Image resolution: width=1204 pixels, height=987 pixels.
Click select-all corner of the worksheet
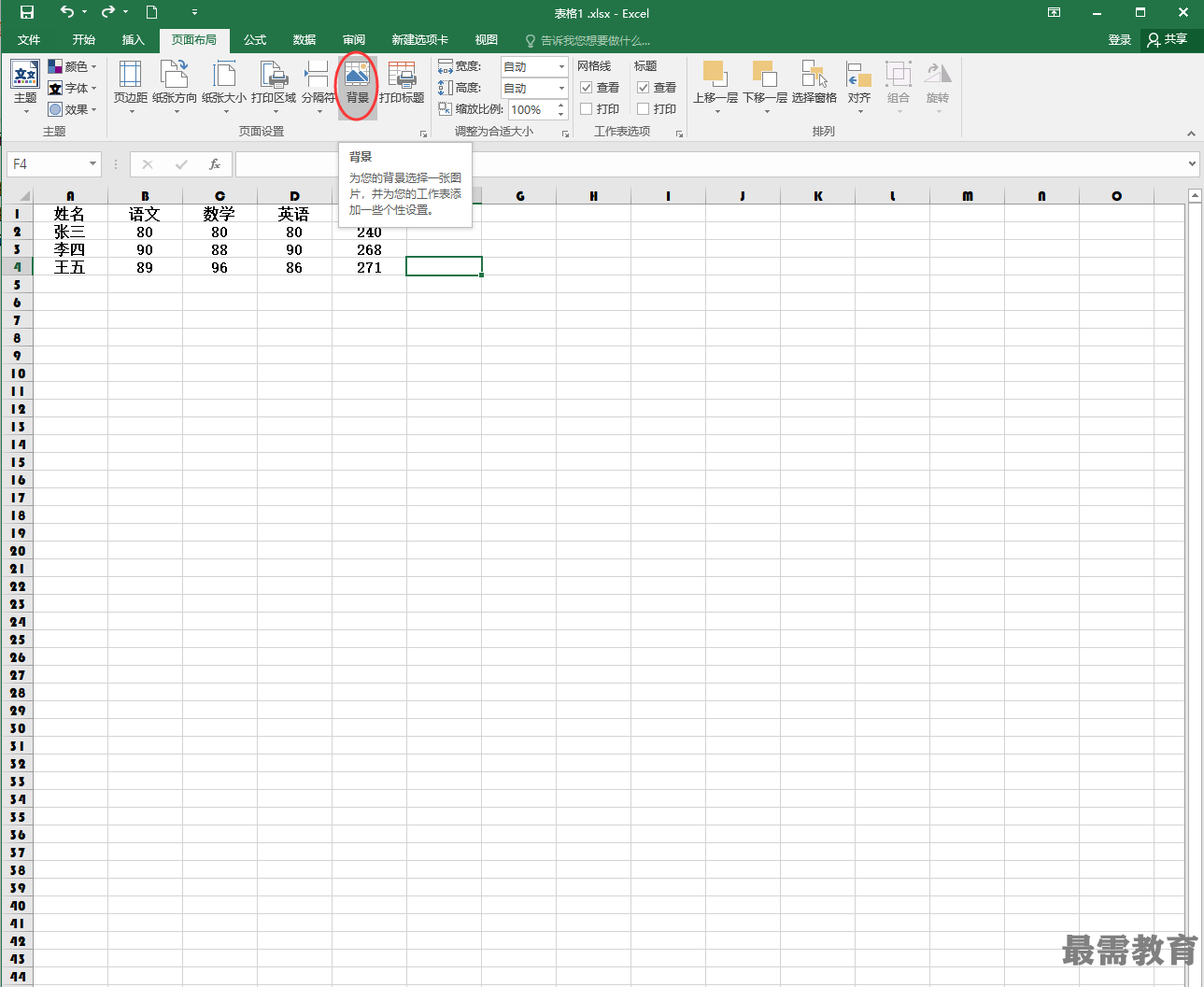17,196
